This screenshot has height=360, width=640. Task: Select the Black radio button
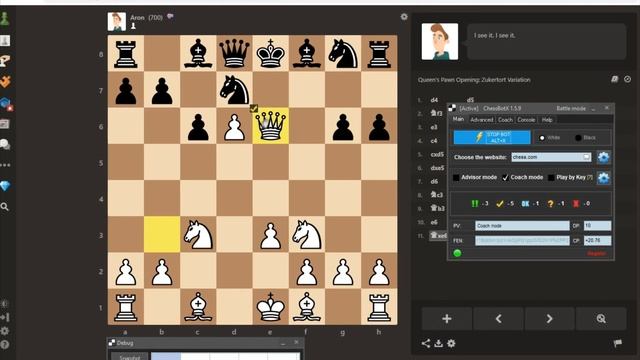pos(578,138)
